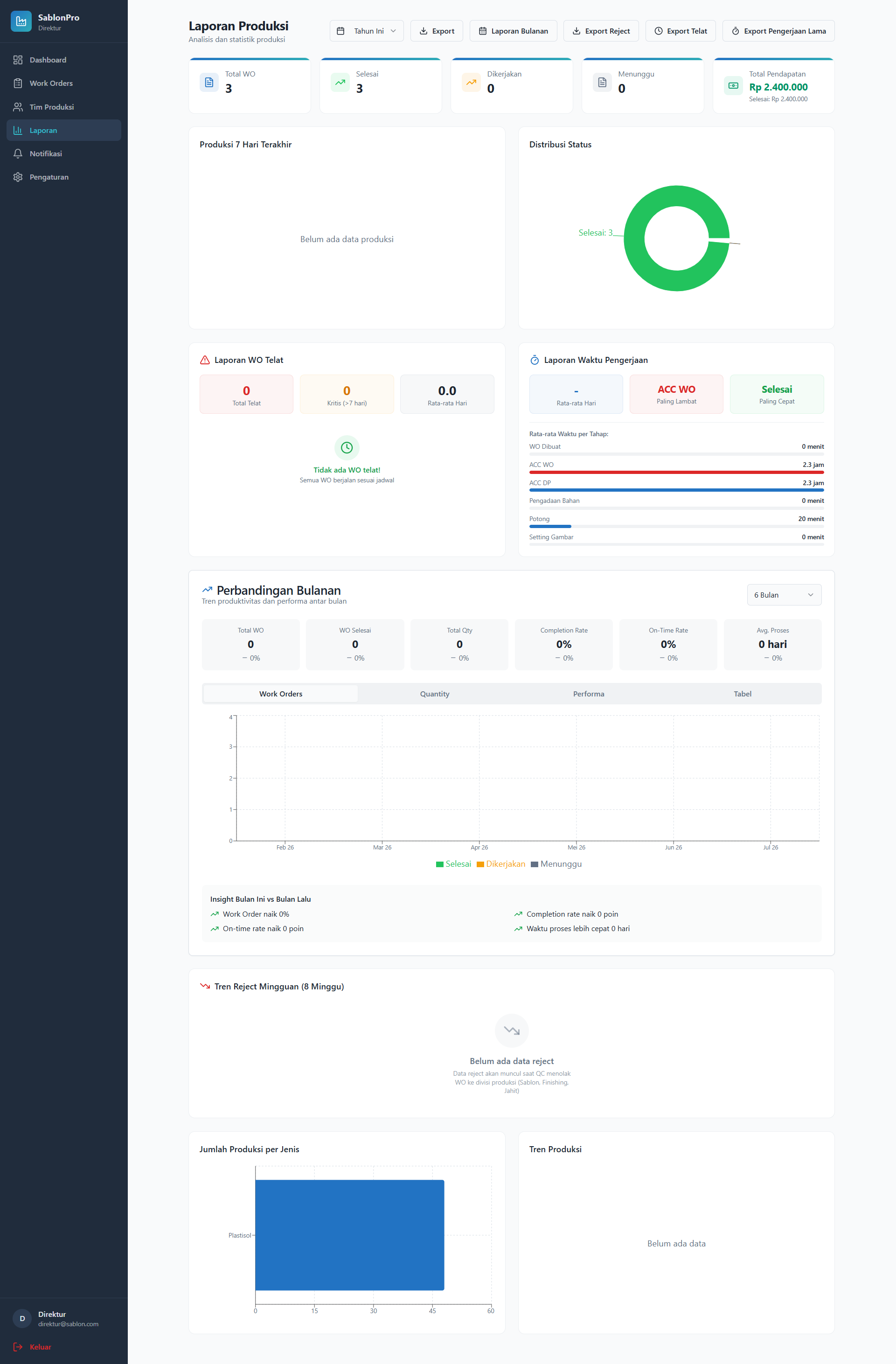Viewport: 896px width, 1364px height.
Task: Click the red ACC WO progress bar
Action: click(677, 472)
